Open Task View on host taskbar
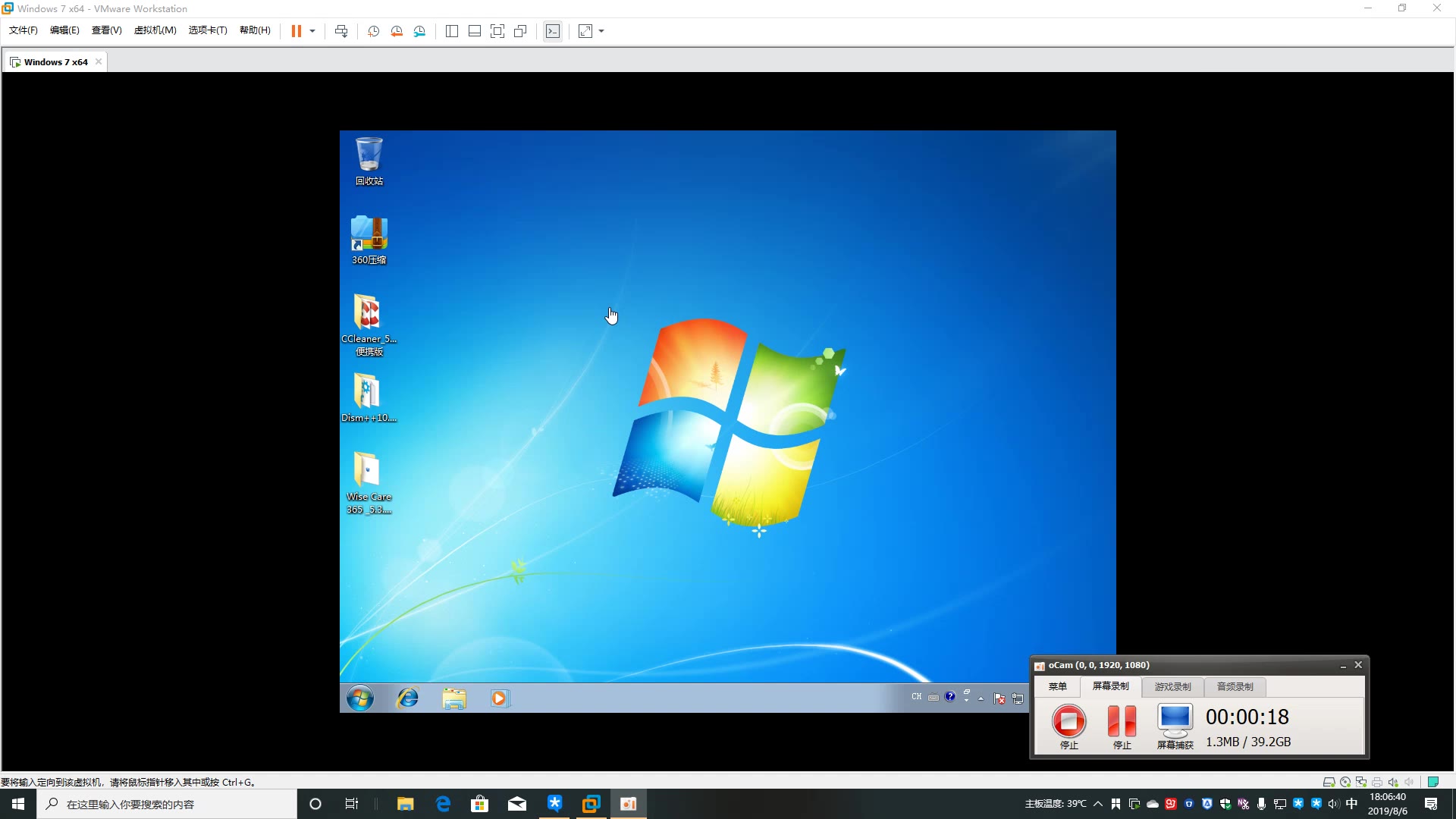1456x819 pixels. 352,804
